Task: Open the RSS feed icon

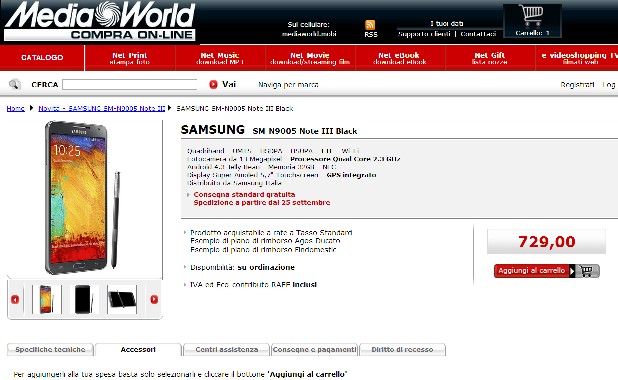Action: (370, 25)
